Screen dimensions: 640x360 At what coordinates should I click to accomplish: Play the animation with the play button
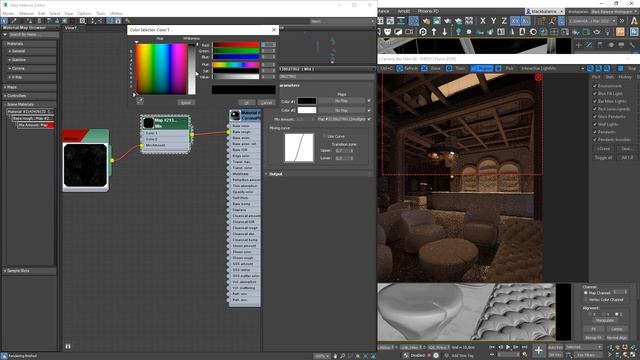(508, 347)
